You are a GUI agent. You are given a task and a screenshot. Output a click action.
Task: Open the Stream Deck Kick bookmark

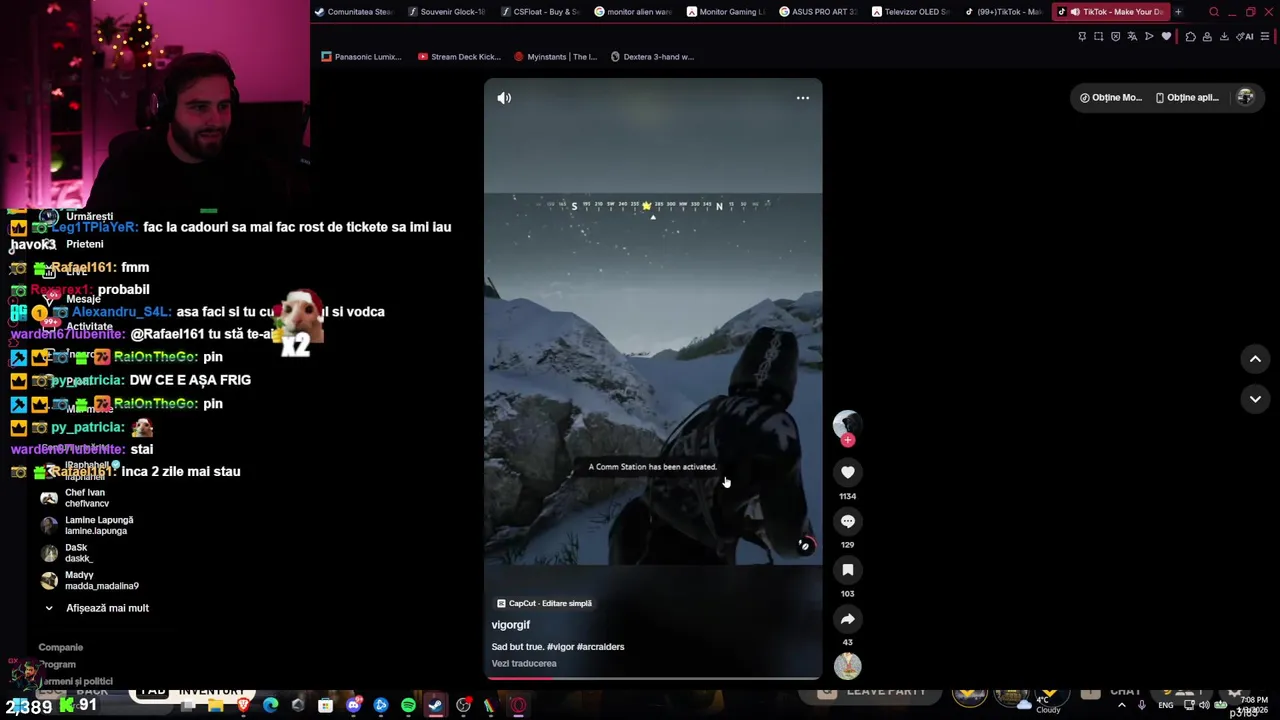[x=458, y=57]
